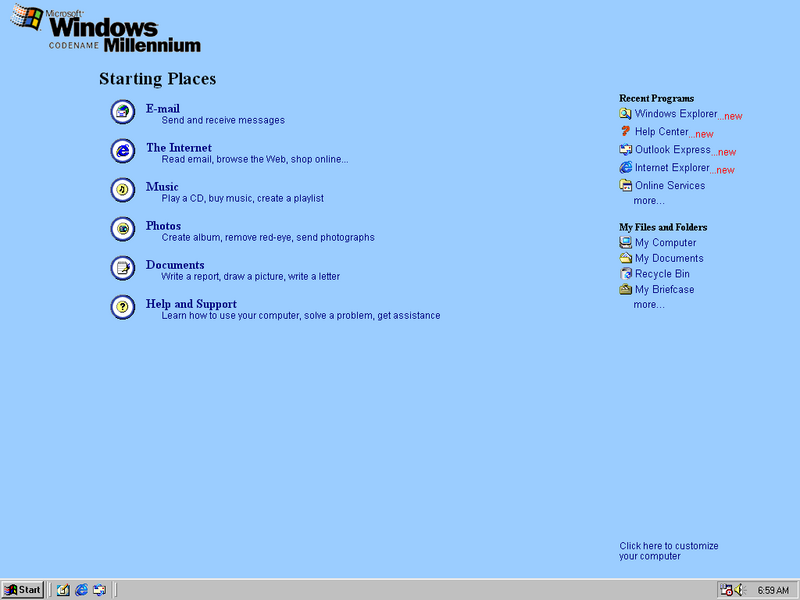Click the Documents notepad round icon
This screenshot has width=800, height=600.
point(123,268)
